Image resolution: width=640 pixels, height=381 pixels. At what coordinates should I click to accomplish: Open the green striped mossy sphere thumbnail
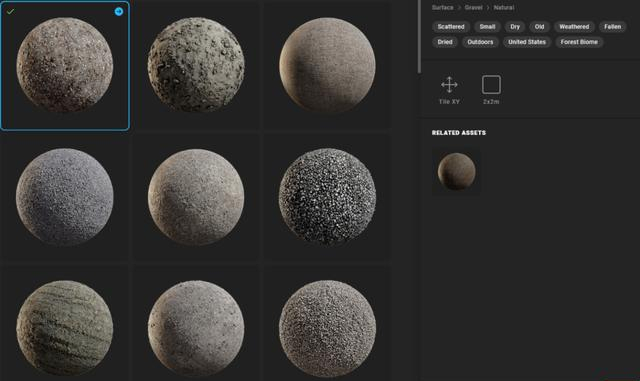(x=64, y=328)
